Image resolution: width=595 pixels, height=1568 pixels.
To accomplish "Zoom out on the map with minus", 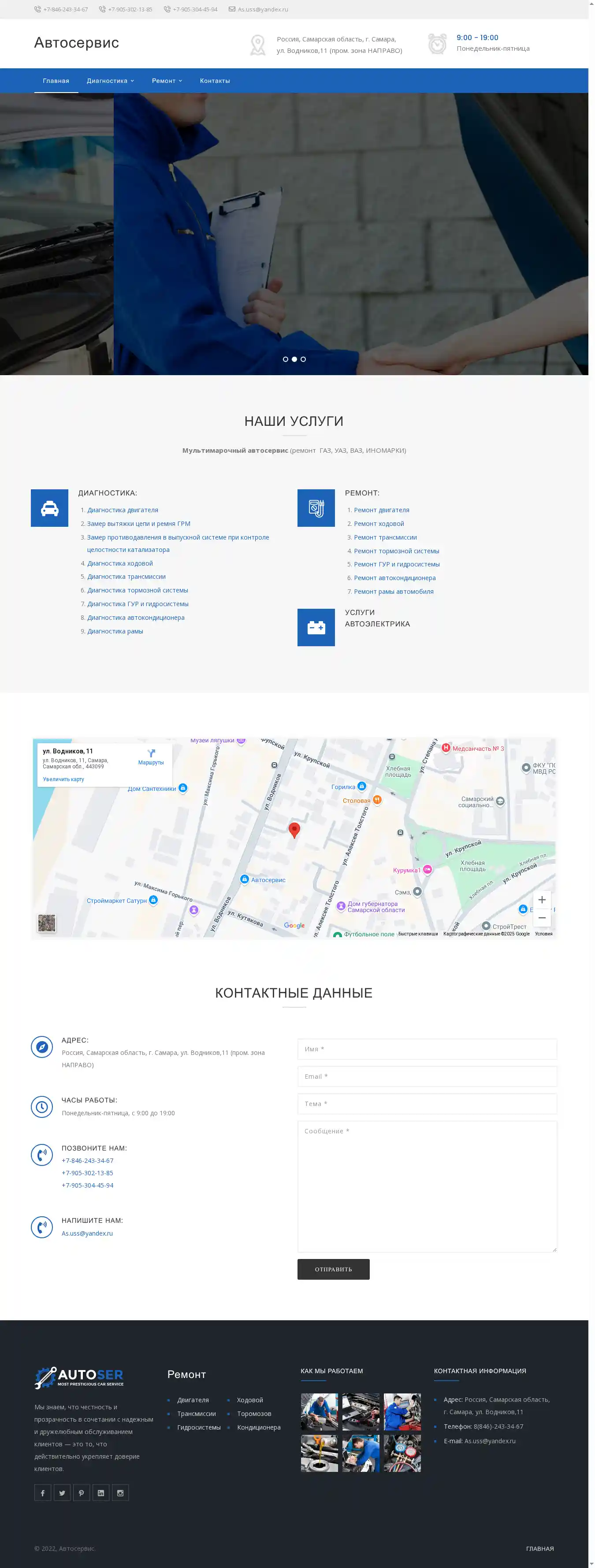I will pos(542,917).
